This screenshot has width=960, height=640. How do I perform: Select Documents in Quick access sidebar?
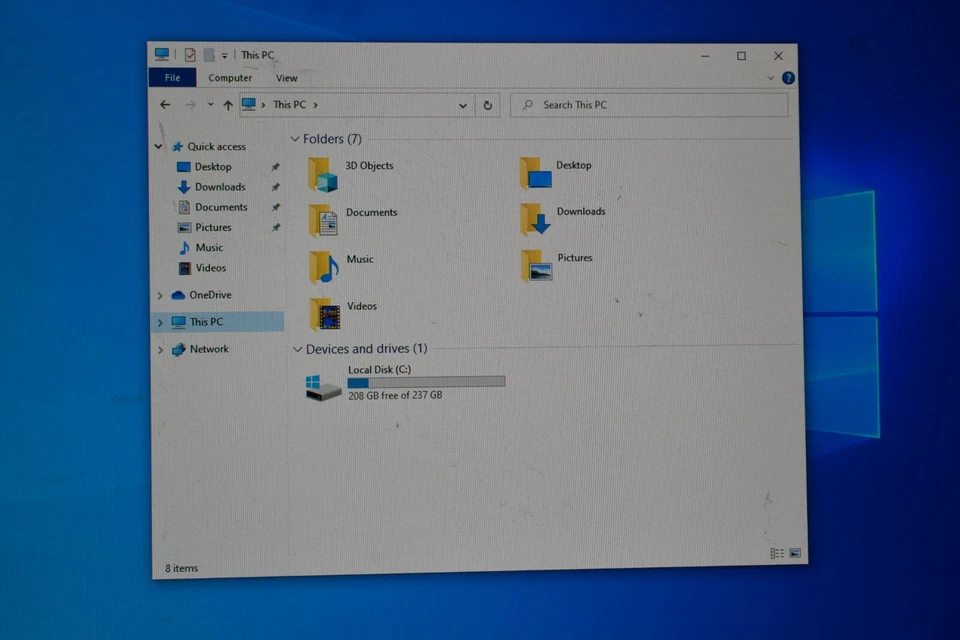point(220,207)
